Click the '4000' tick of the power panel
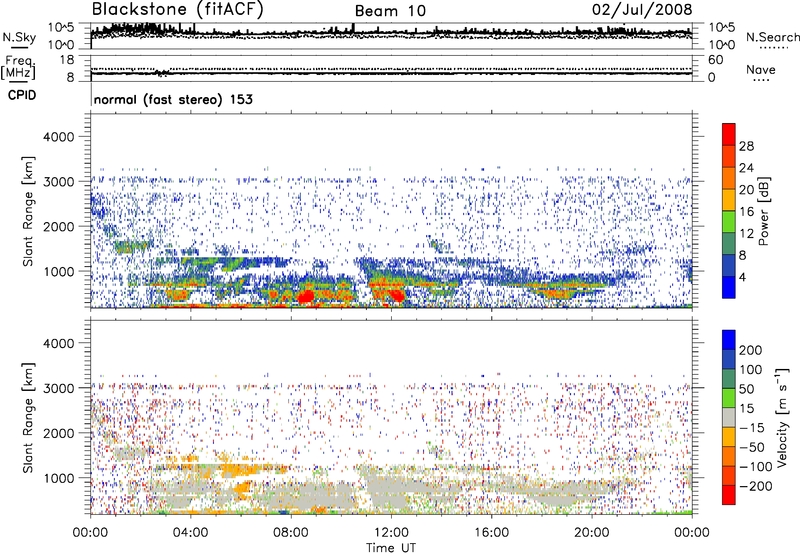This screenshot has height=554, width=800. coord(59,137)
